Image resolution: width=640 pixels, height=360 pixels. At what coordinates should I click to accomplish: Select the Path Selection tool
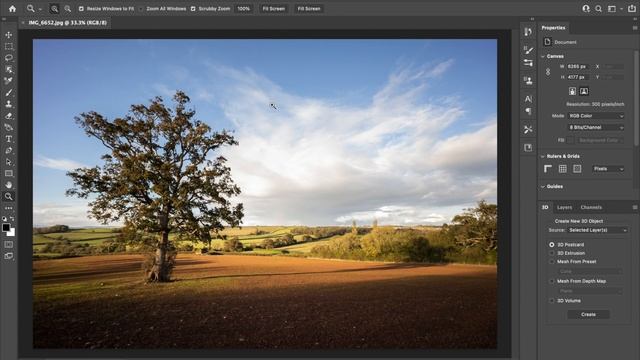9,162
